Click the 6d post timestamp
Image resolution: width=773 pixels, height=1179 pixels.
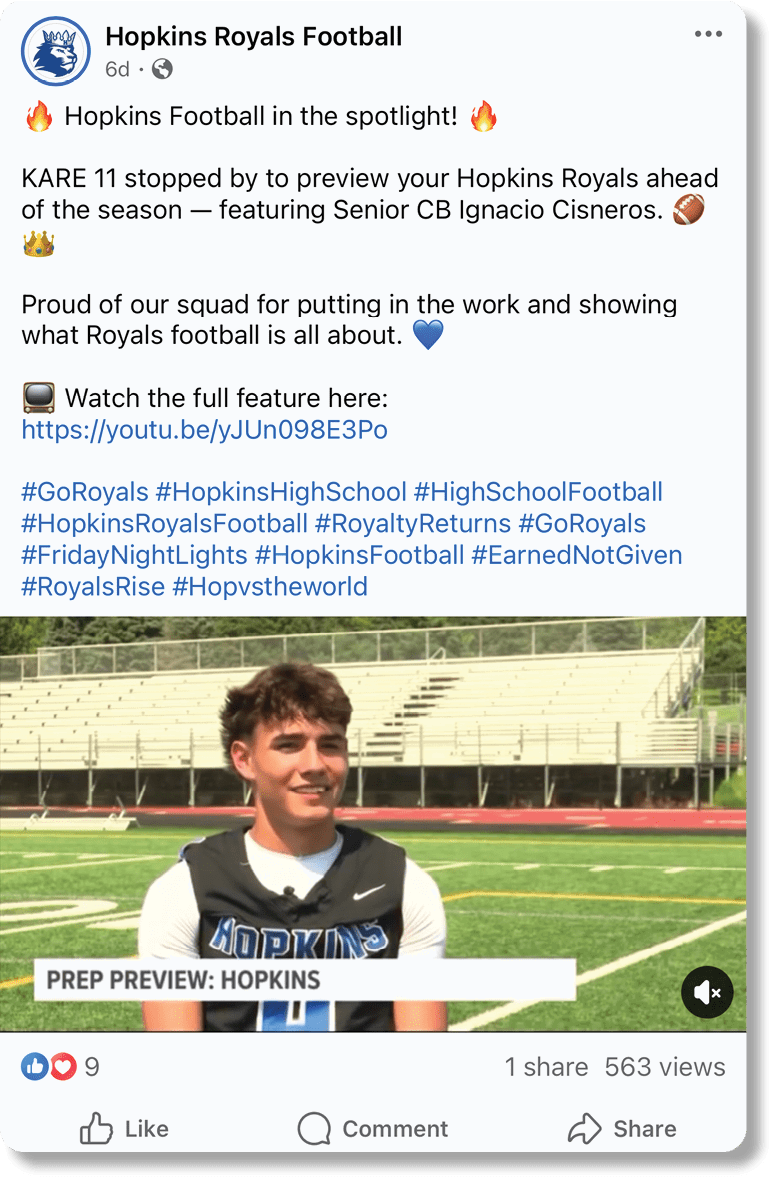tap(117, 69)
